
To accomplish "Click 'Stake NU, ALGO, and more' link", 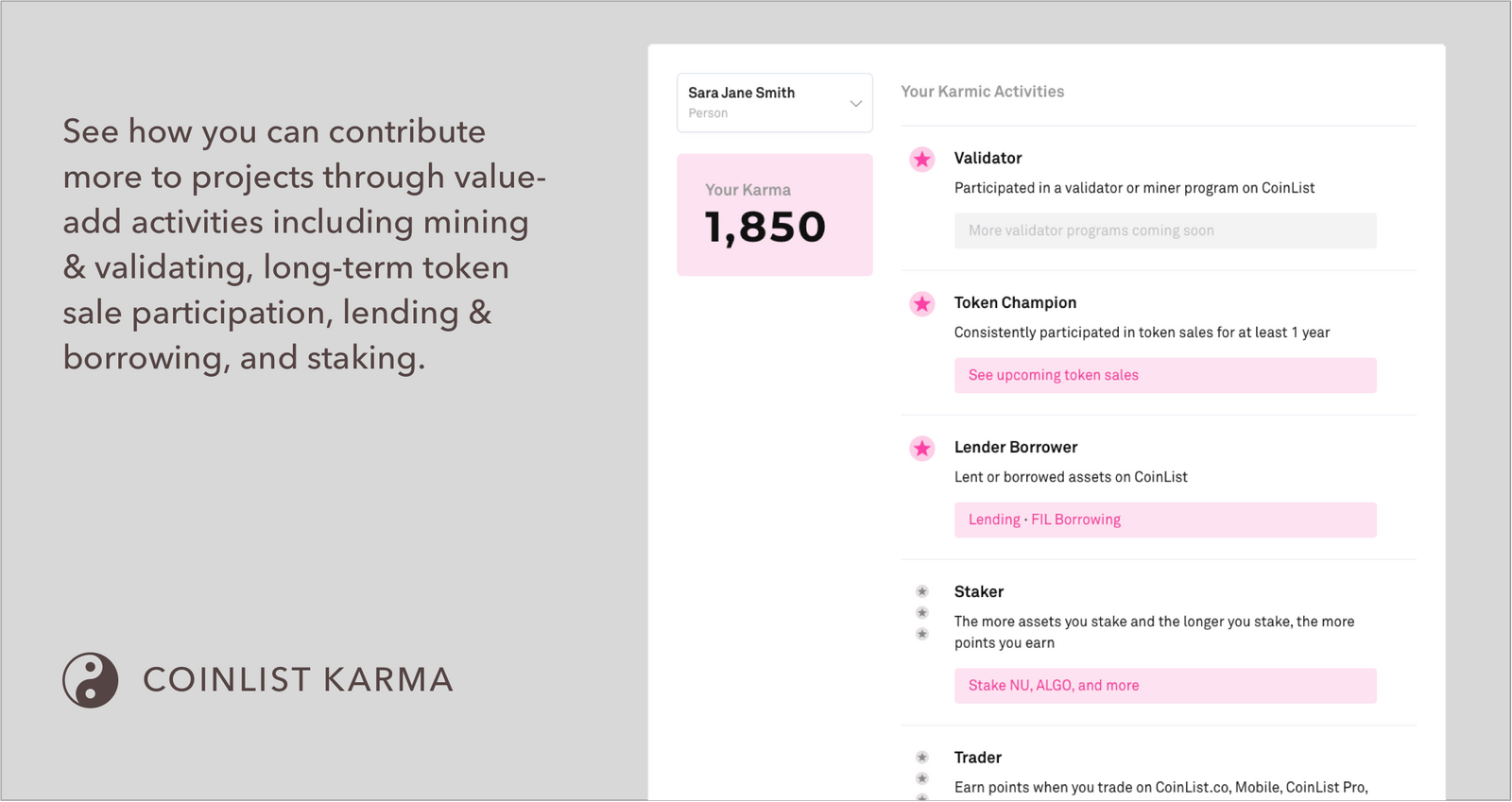I will tap(1053, 686).
